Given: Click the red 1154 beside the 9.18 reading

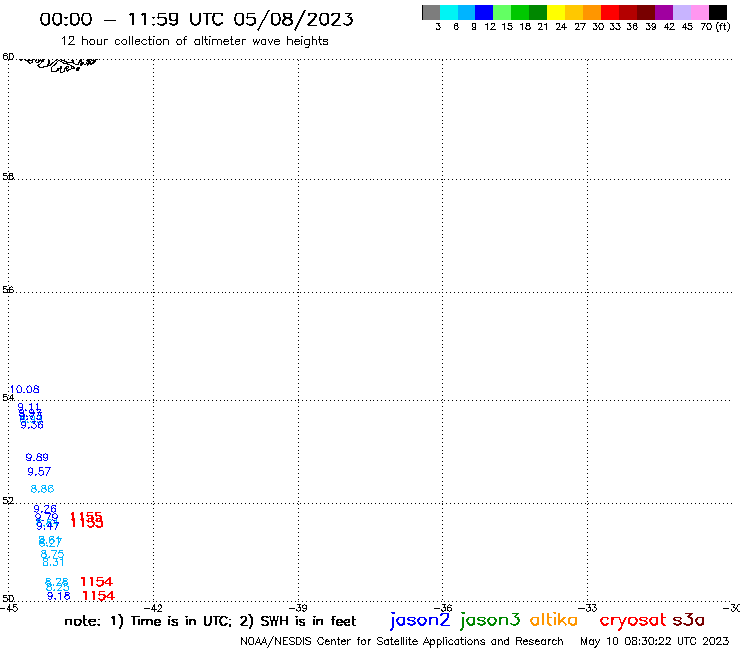Looking at the screenshot, I should (98, 596).
